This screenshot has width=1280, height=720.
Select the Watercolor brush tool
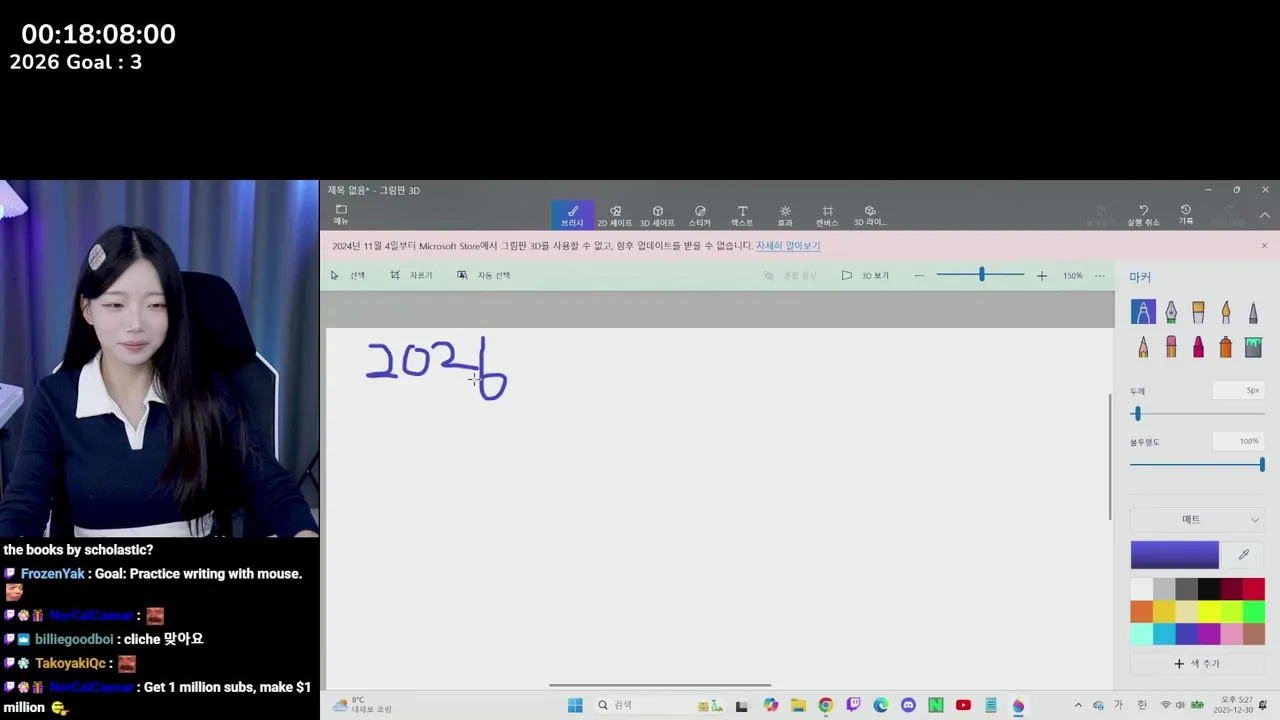click(x=1226, y=312)
